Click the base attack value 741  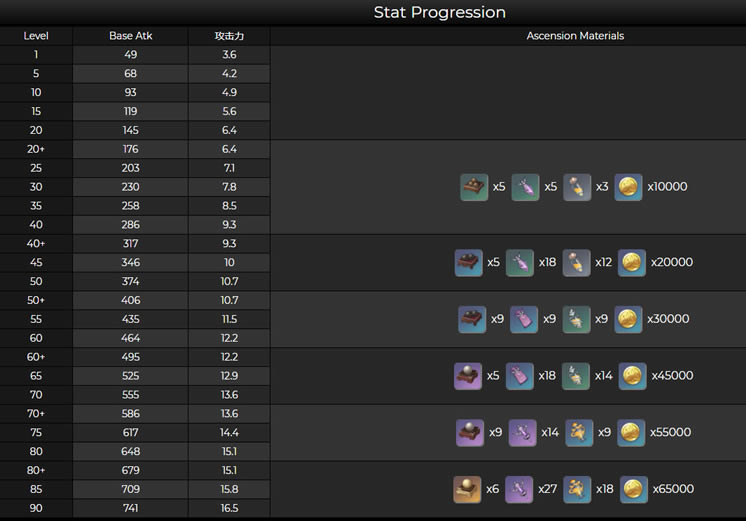tap(130, 508)
